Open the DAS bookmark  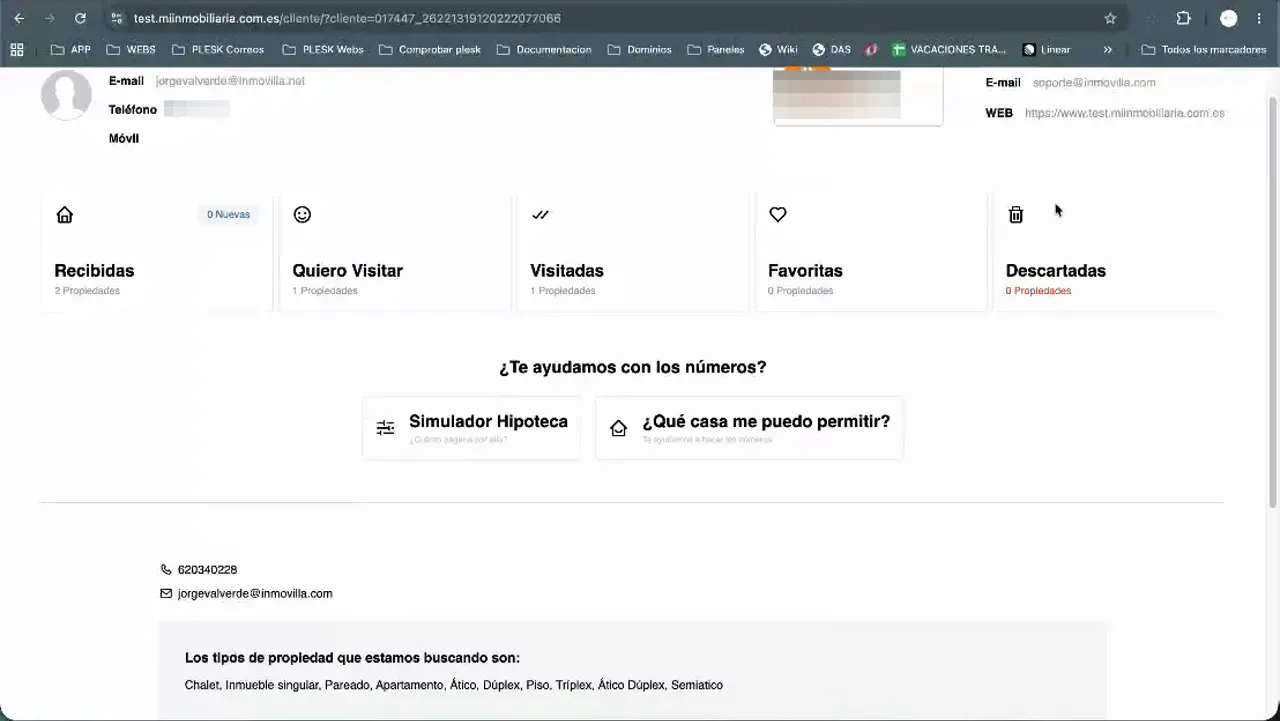831,49
